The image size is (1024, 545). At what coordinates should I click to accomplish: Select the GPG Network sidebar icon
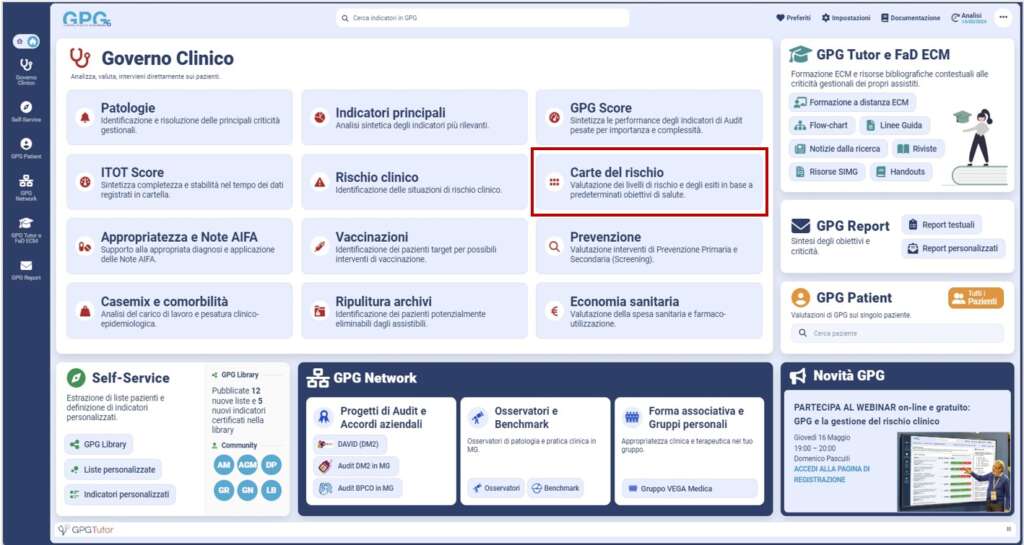[x=26, y=186]
